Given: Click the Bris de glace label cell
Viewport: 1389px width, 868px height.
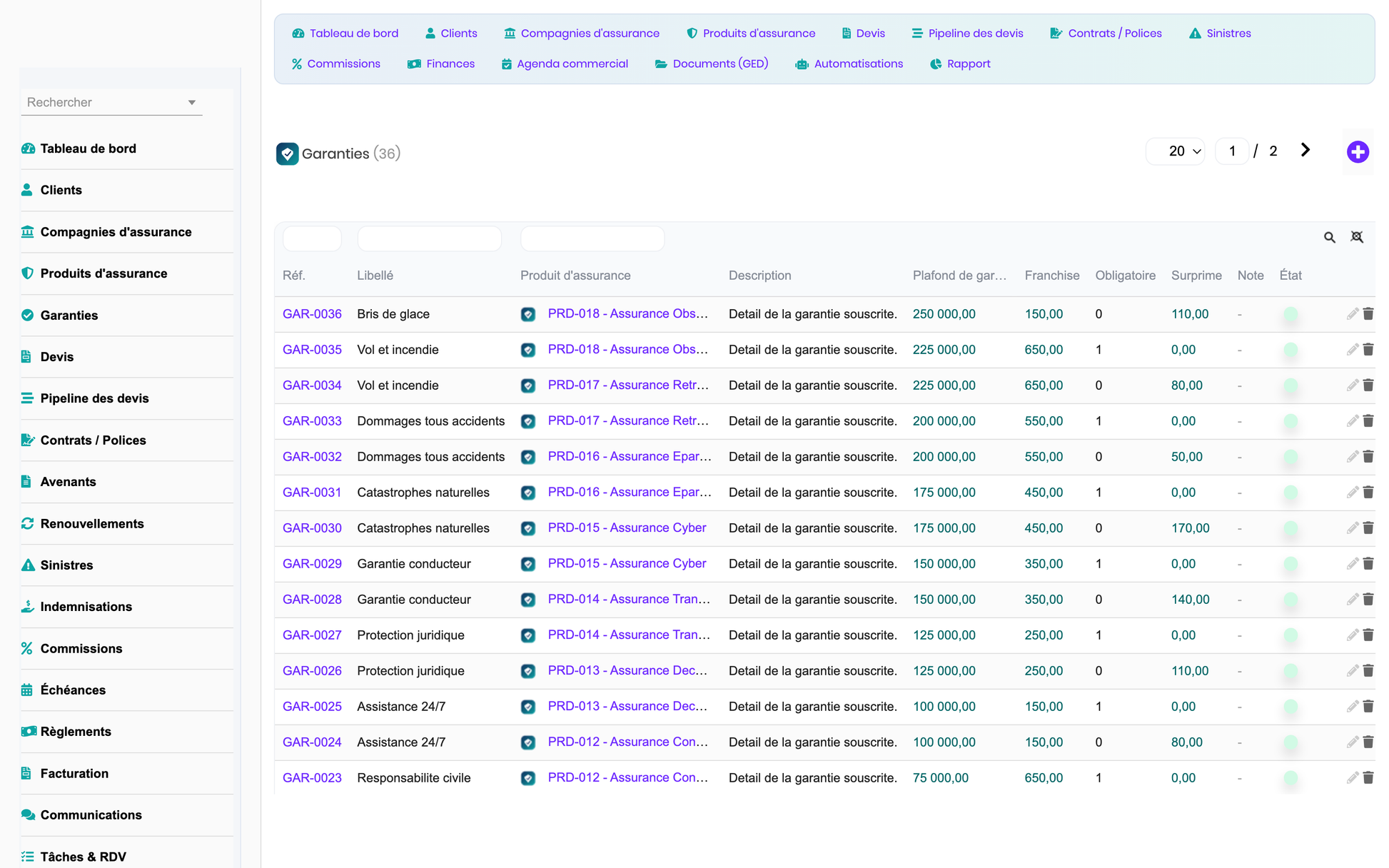Looking at the screenshot, I should click(393, 314).
